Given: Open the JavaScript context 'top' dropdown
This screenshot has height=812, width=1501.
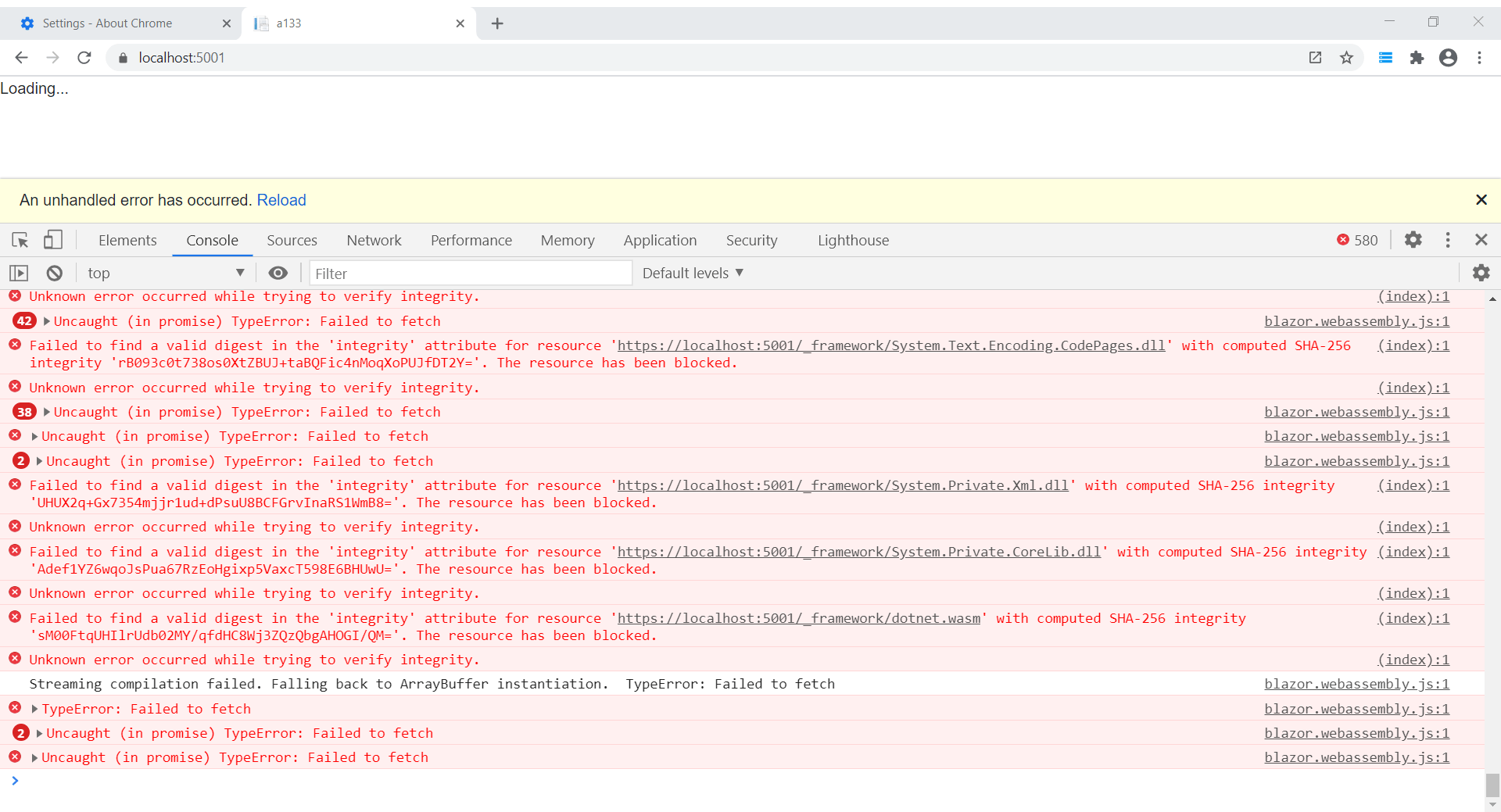Looking at the screenshot, I should (166, 273).
